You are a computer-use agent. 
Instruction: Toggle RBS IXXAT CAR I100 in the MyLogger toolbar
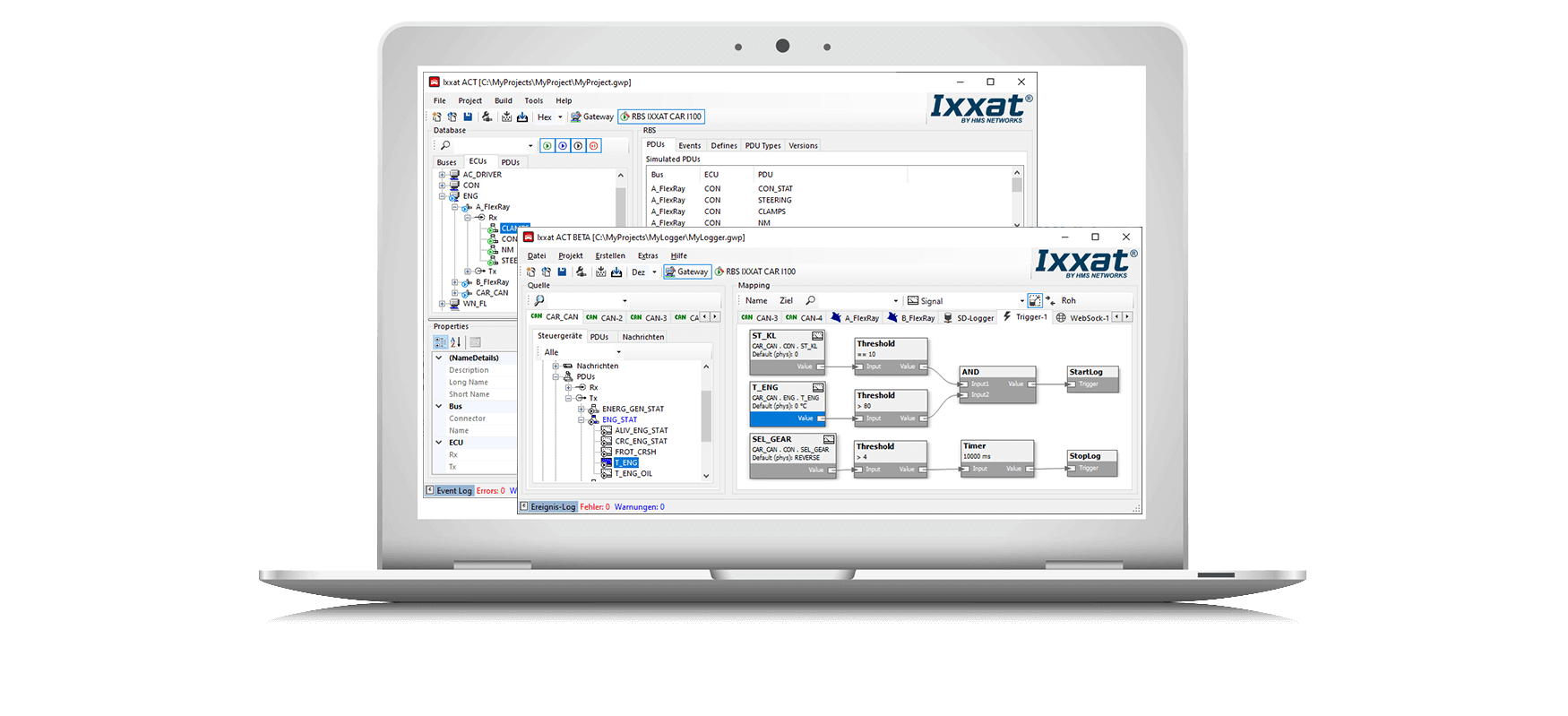755,272
